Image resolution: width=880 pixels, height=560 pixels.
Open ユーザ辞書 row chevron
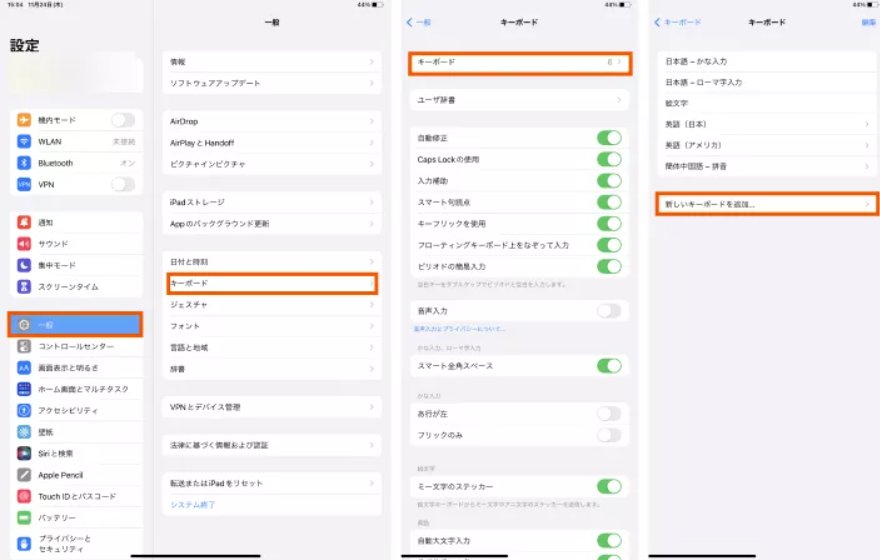coord(620,100)
